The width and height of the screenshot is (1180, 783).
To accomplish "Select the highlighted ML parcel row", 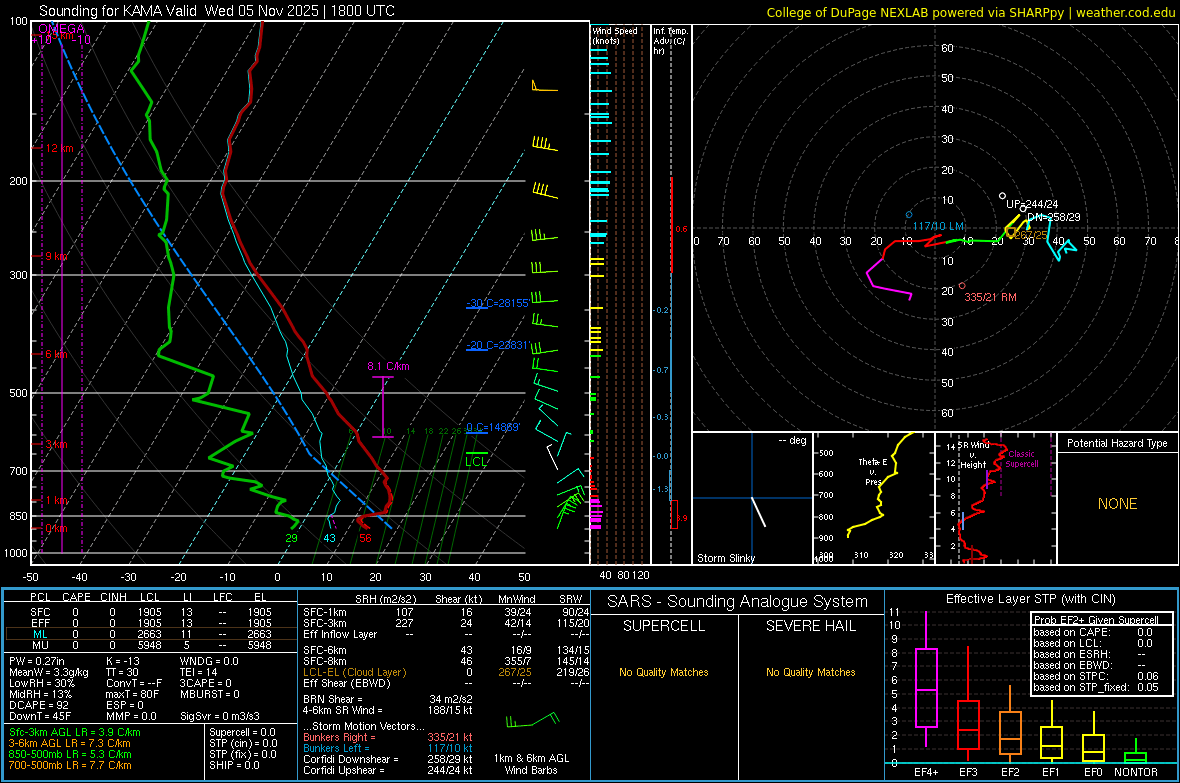I will (151, 634).
